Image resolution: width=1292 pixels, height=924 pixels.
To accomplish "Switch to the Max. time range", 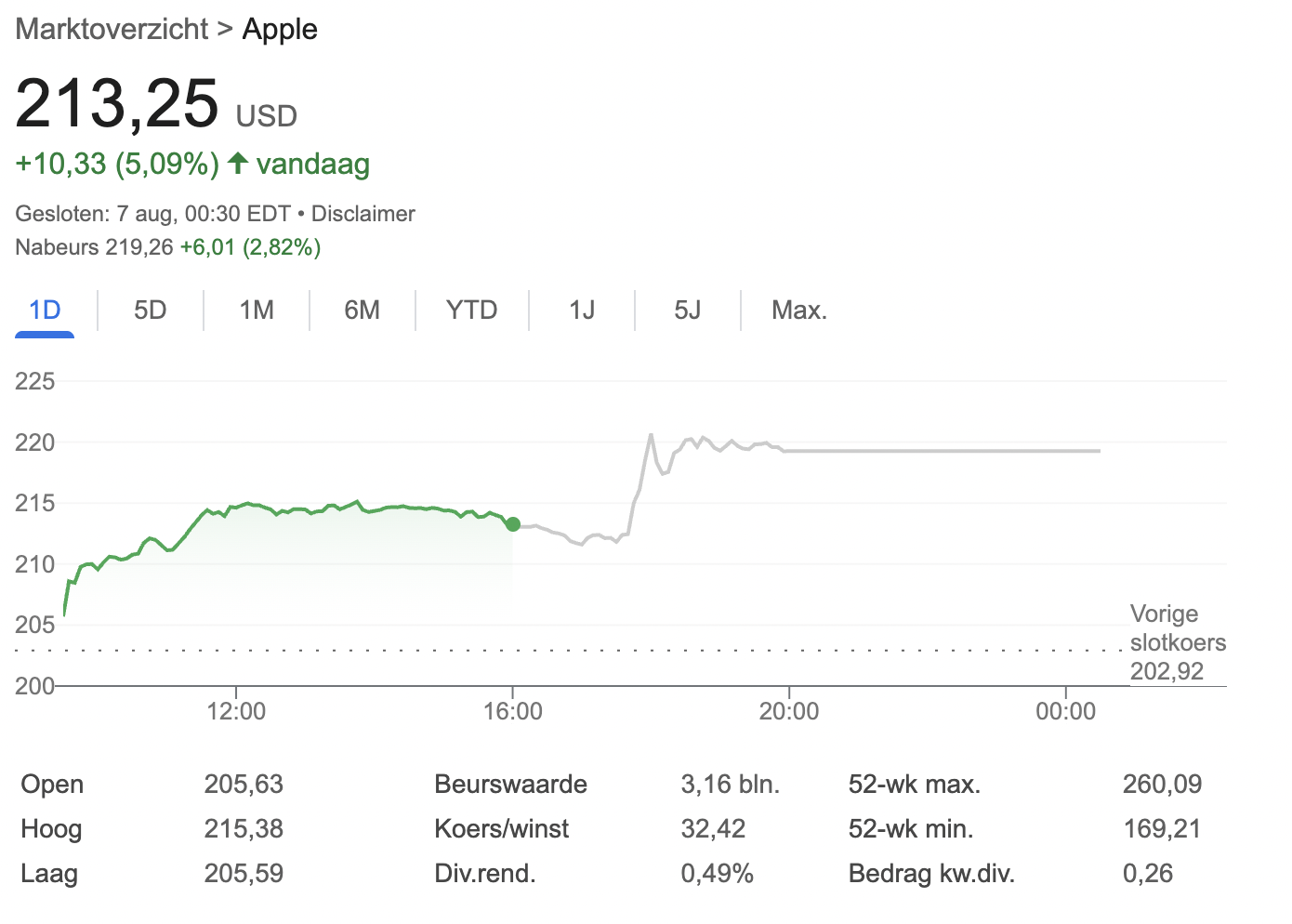I will (798, 310).
